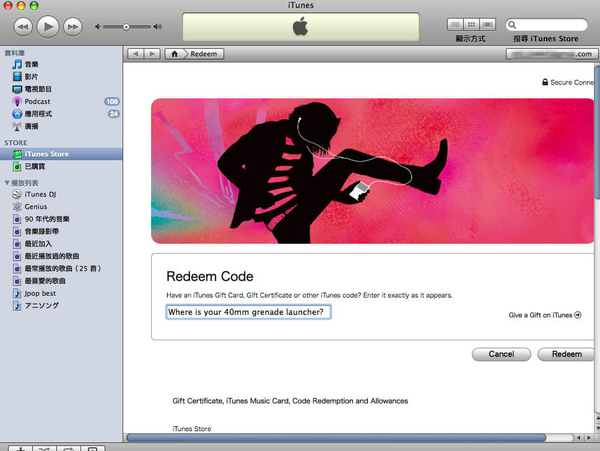Go back in the iTunes Store
600x451 pixels.
(x=135, y=54)
